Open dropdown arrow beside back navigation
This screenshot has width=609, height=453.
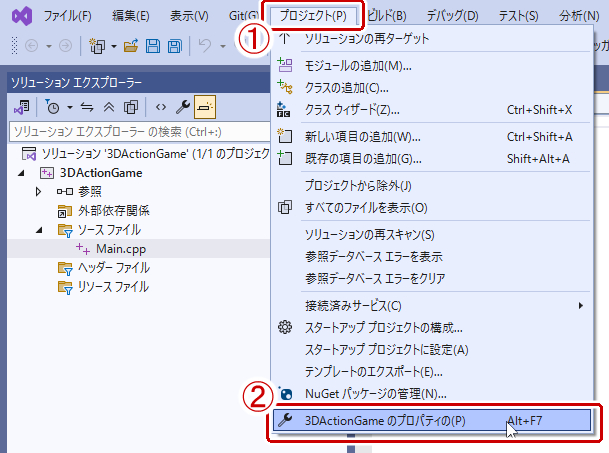click(x=49, y=46)
